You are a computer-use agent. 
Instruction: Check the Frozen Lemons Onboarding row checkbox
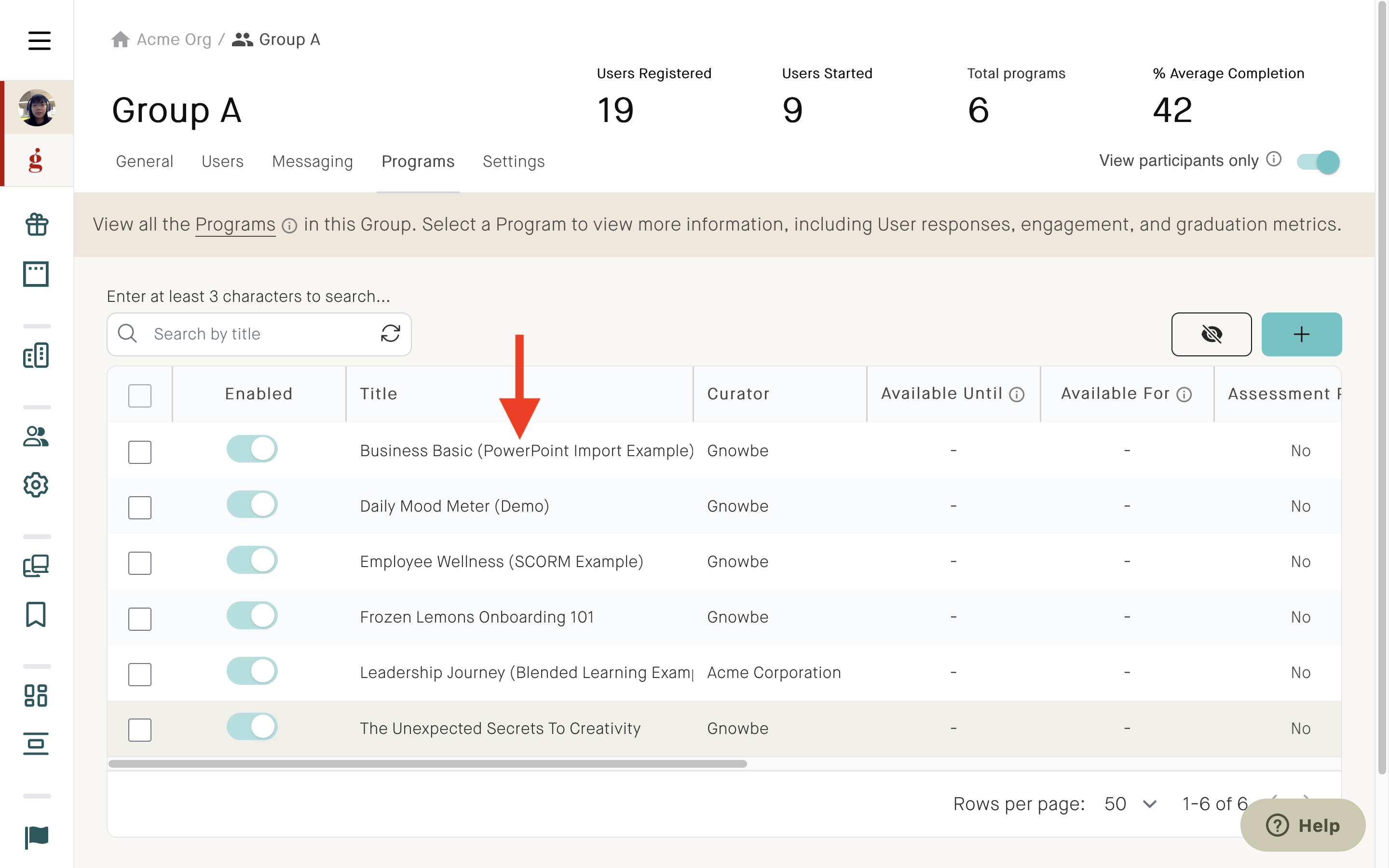139,619
